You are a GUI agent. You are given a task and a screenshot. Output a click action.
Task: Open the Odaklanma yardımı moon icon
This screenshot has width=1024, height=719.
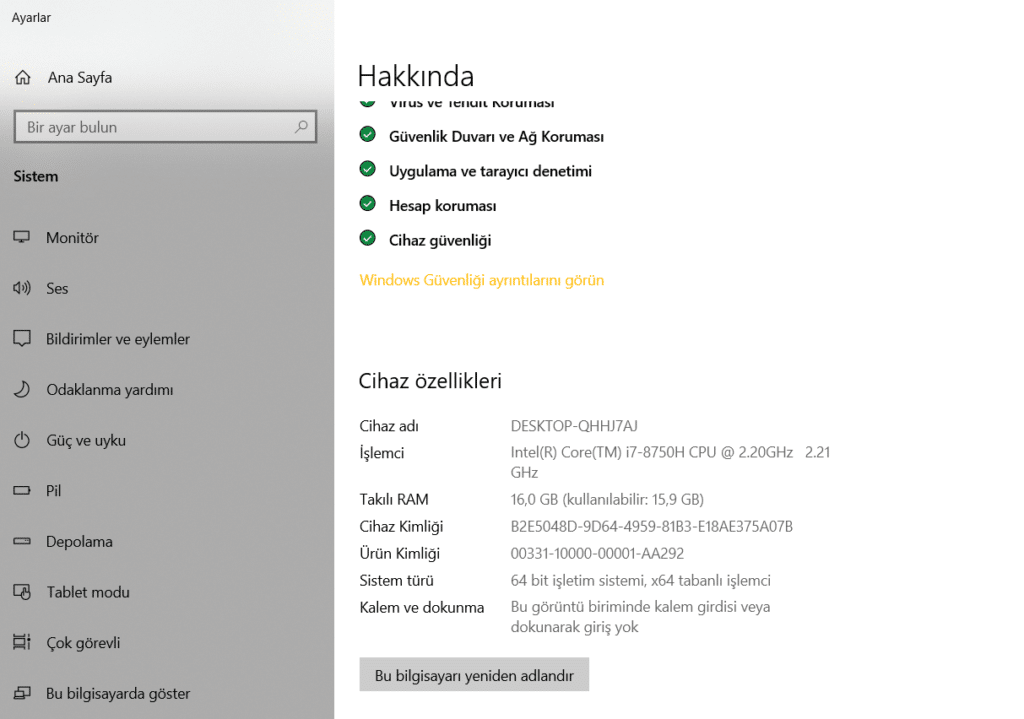point(23,389)
